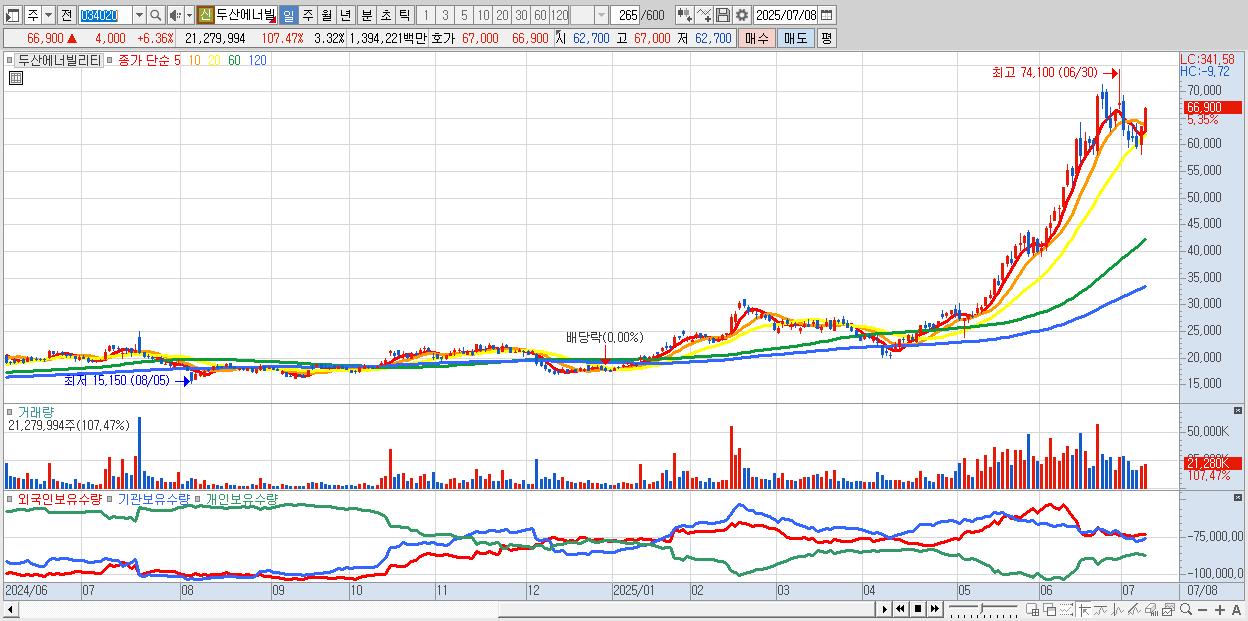Click interval preset 10
Viewport: 1248px width, 621px height.
click(x=483, y=15)
